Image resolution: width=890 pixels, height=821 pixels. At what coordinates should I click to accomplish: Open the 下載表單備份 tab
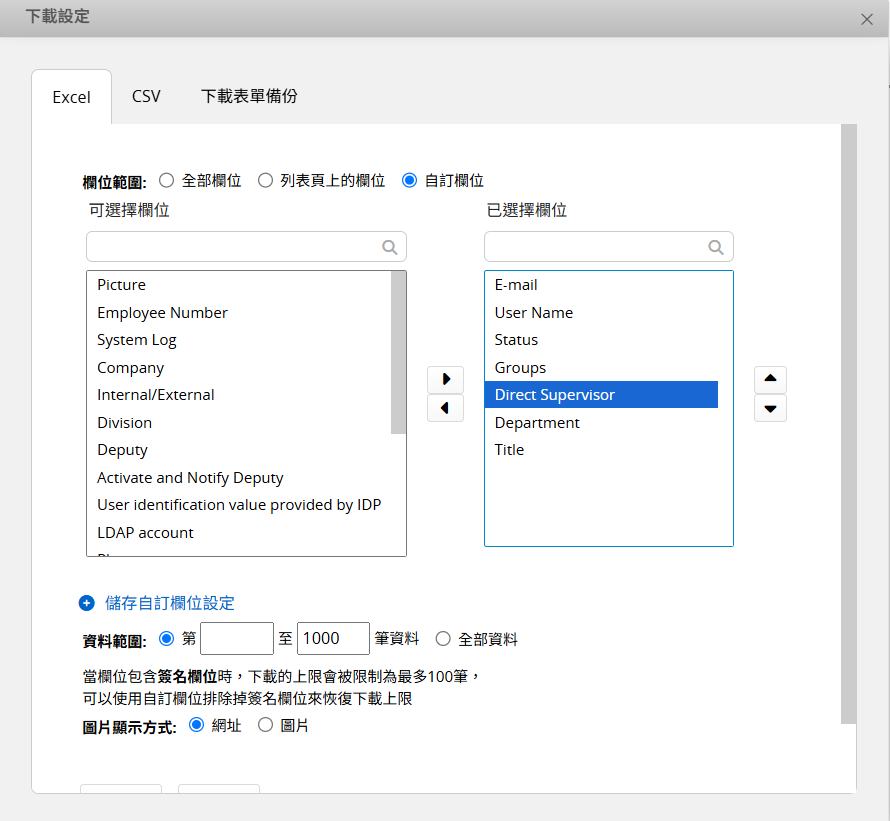(249, 97)
